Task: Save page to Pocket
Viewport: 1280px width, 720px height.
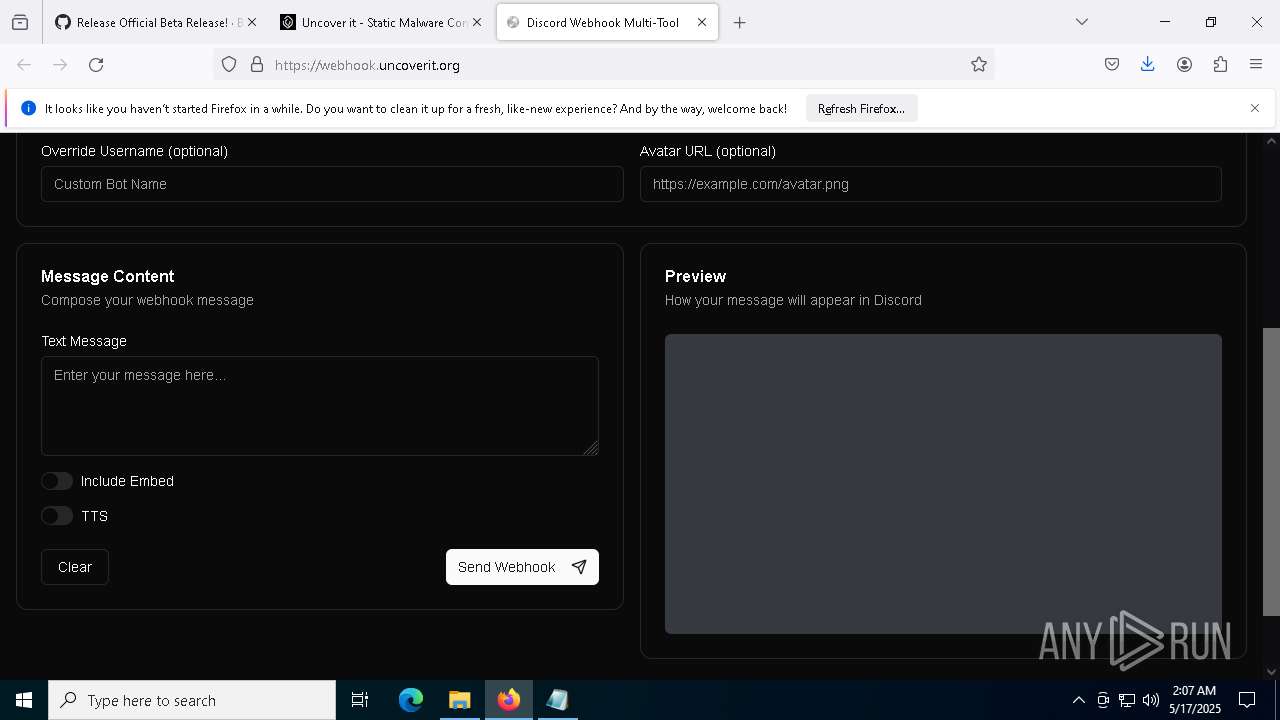Action: pos(1112,65)
